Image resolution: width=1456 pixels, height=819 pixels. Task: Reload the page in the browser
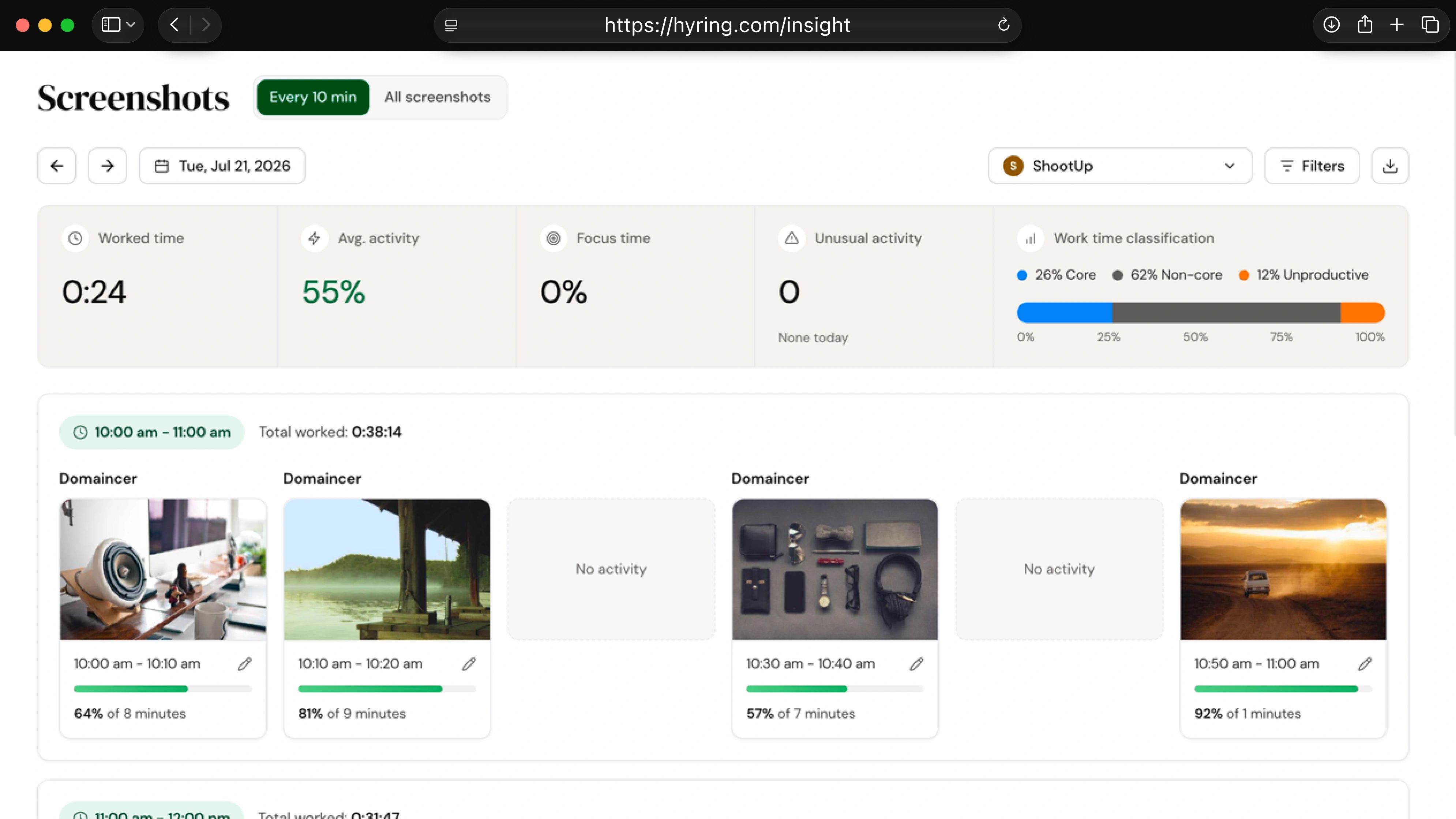[x=1003, y=24]
